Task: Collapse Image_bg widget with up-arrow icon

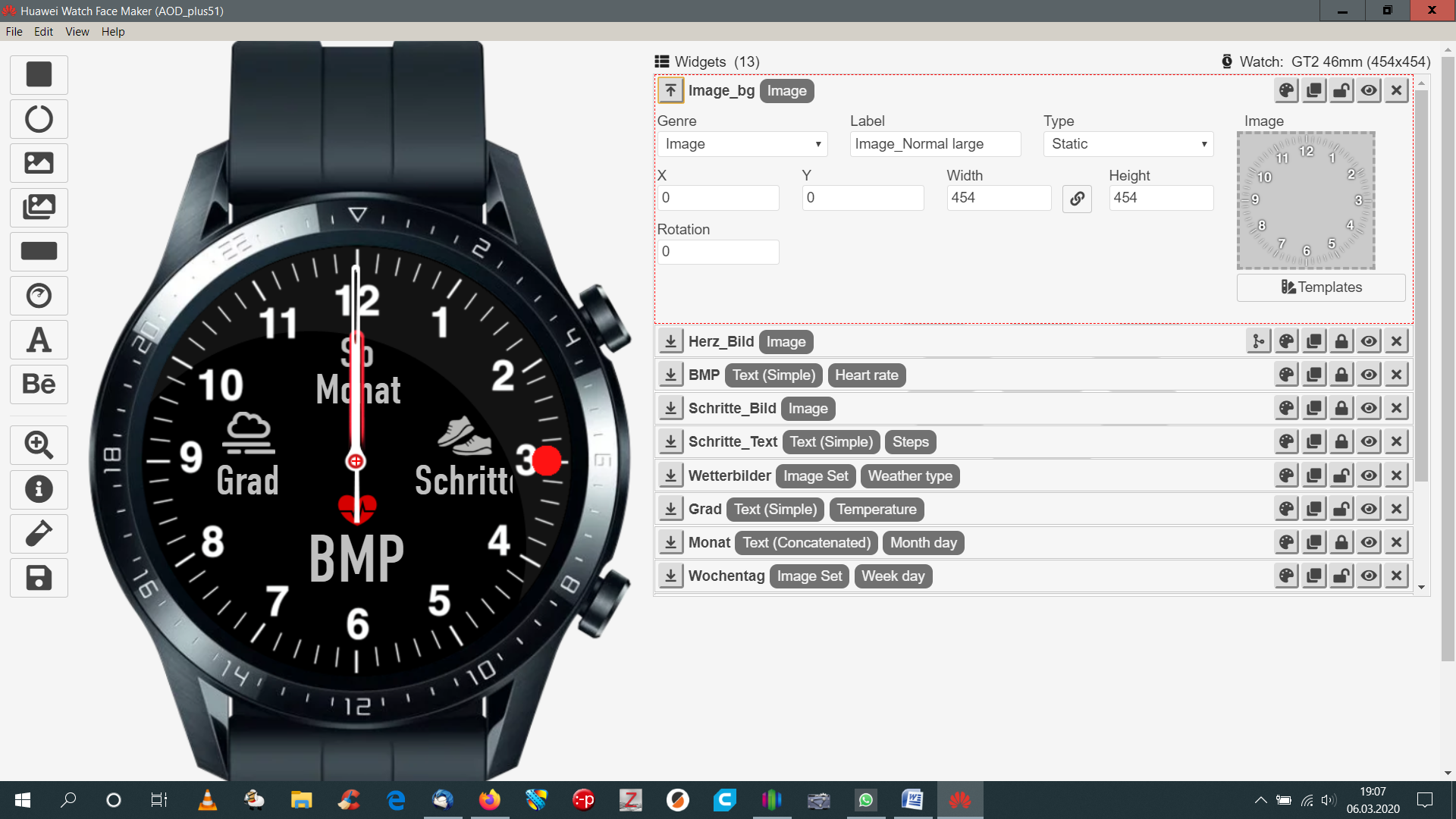Action: (670, 90)
